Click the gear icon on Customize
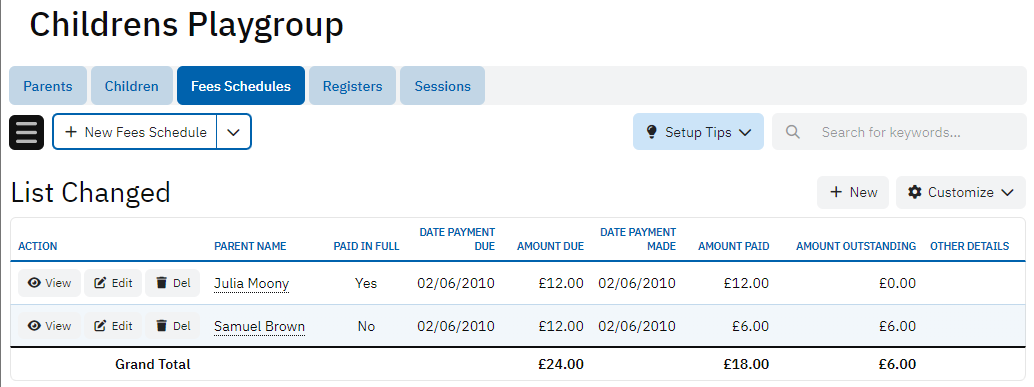This screenshot has width=1034, height=387. click(x=914, y=192)
